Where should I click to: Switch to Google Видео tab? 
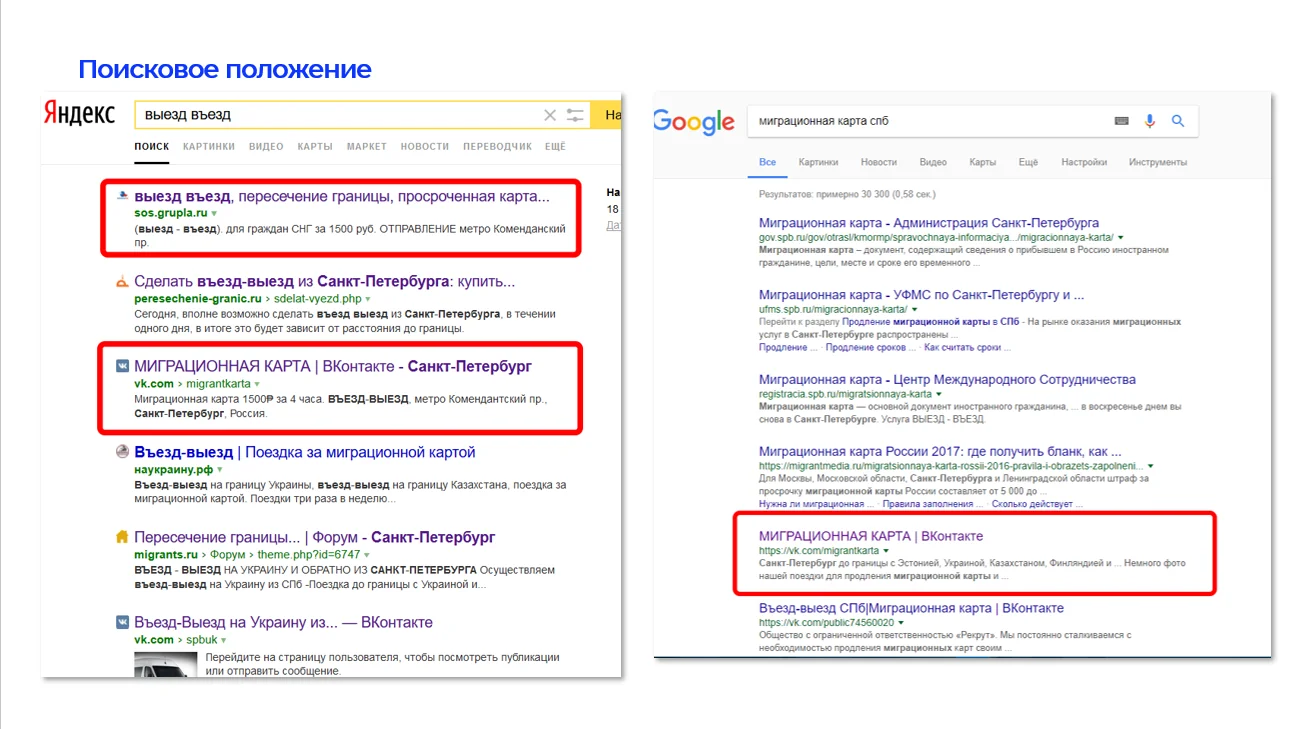(933, 162)
